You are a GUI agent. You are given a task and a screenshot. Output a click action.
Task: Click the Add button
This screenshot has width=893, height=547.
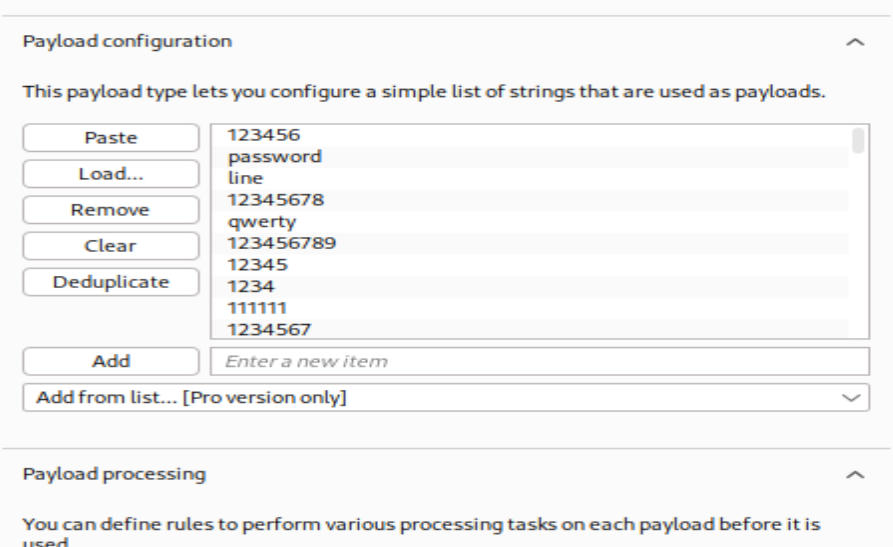coord(110,361)
